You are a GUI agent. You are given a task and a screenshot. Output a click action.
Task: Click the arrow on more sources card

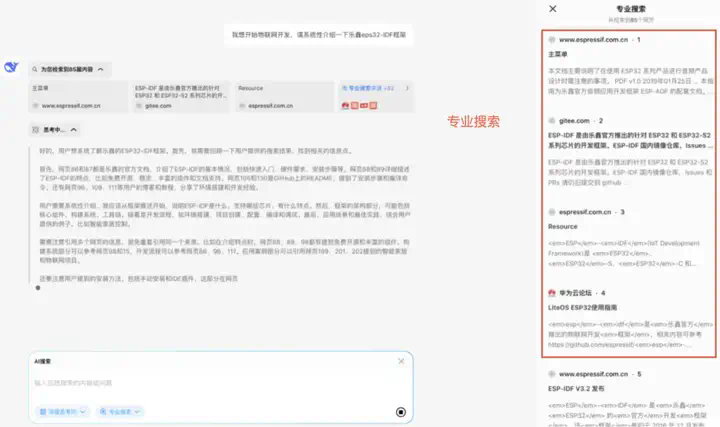[x=407, y=88]
